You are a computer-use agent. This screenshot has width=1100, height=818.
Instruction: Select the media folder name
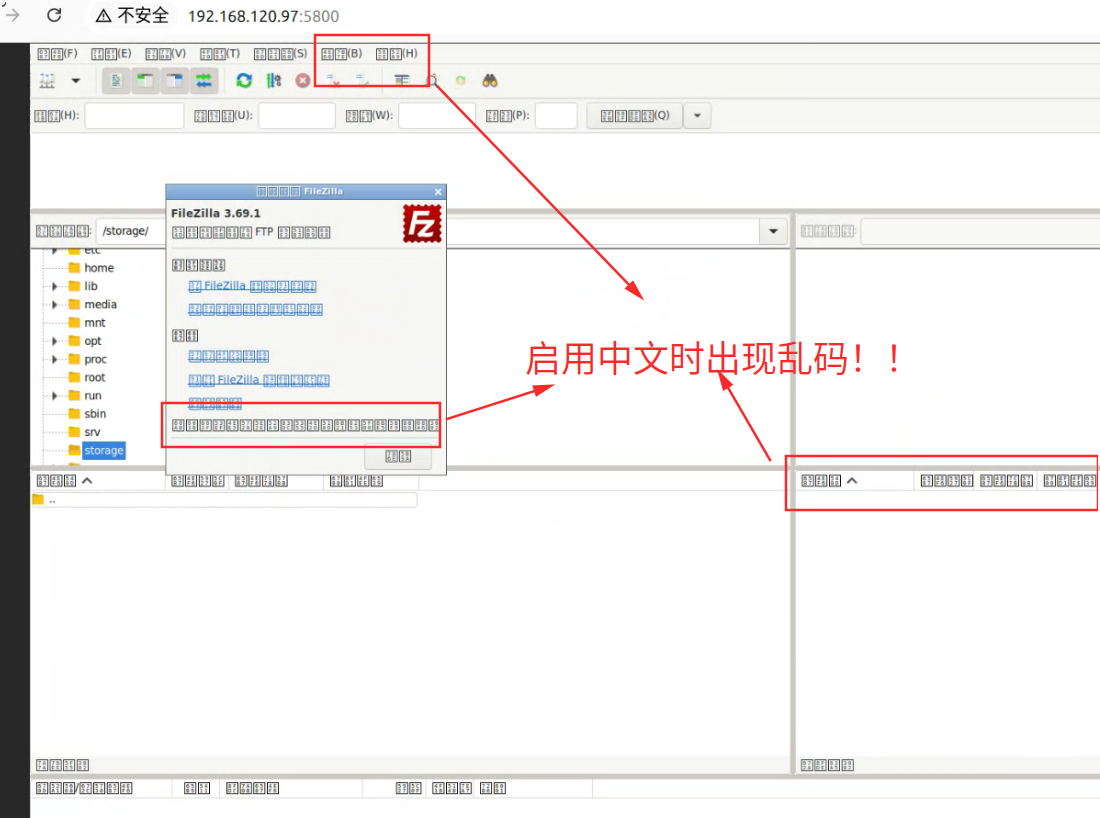100,304
